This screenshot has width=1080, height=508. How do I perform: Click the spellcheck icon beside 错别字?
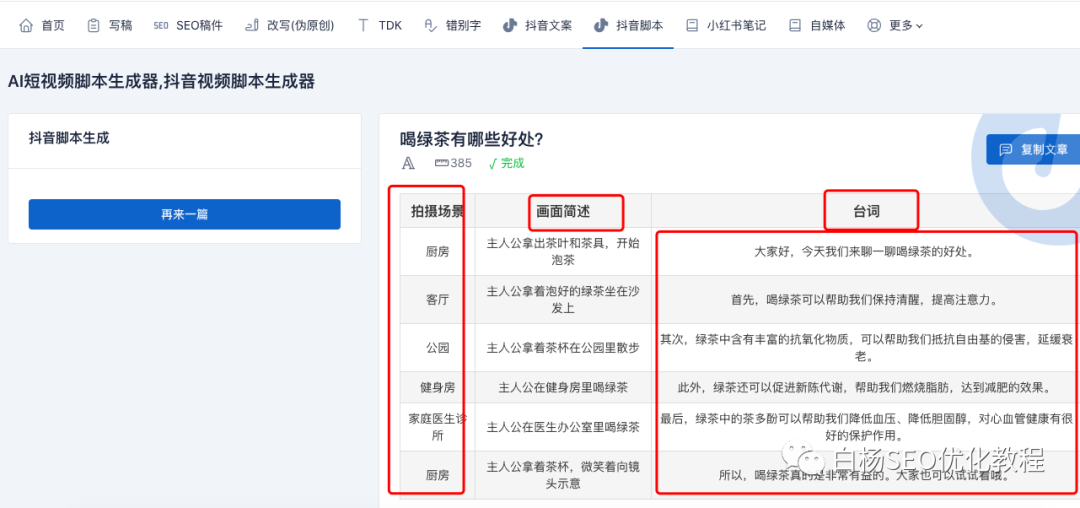[430, 26]
